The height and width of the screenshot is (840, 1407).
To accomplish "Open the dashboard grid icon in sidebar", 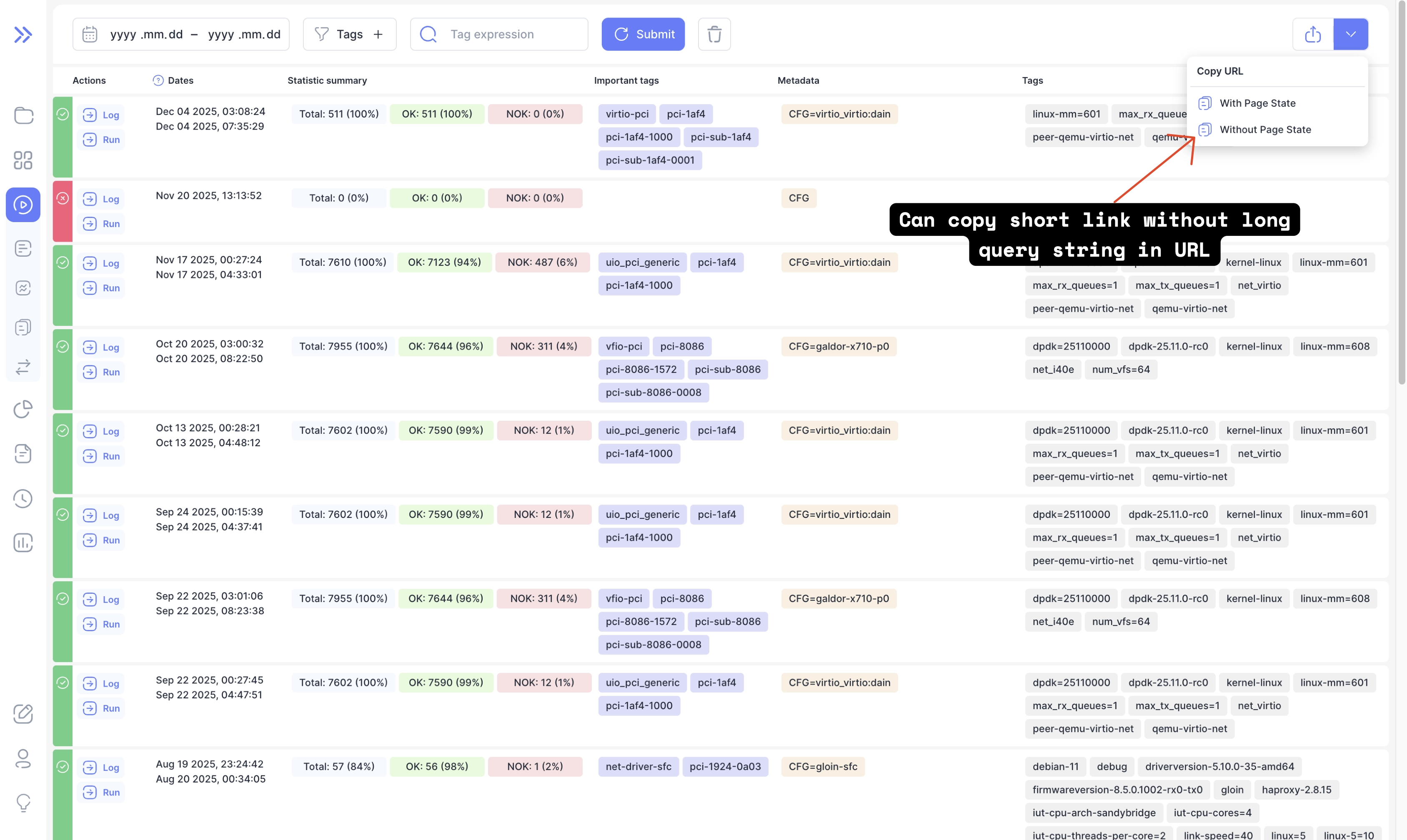I will (x=23, y=160).
